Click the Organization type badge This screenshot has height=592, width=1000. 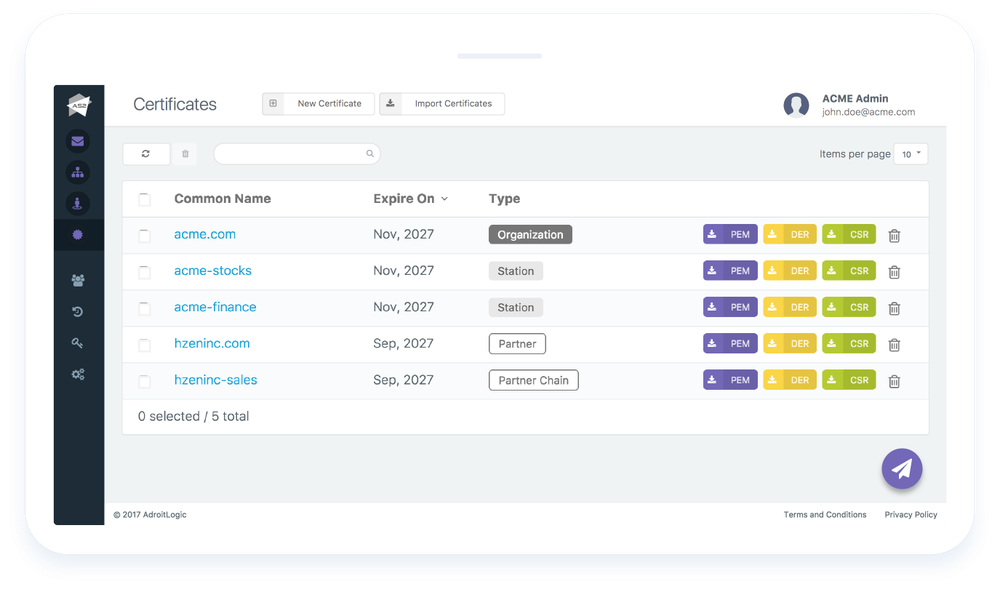click(x=531, y=235)
